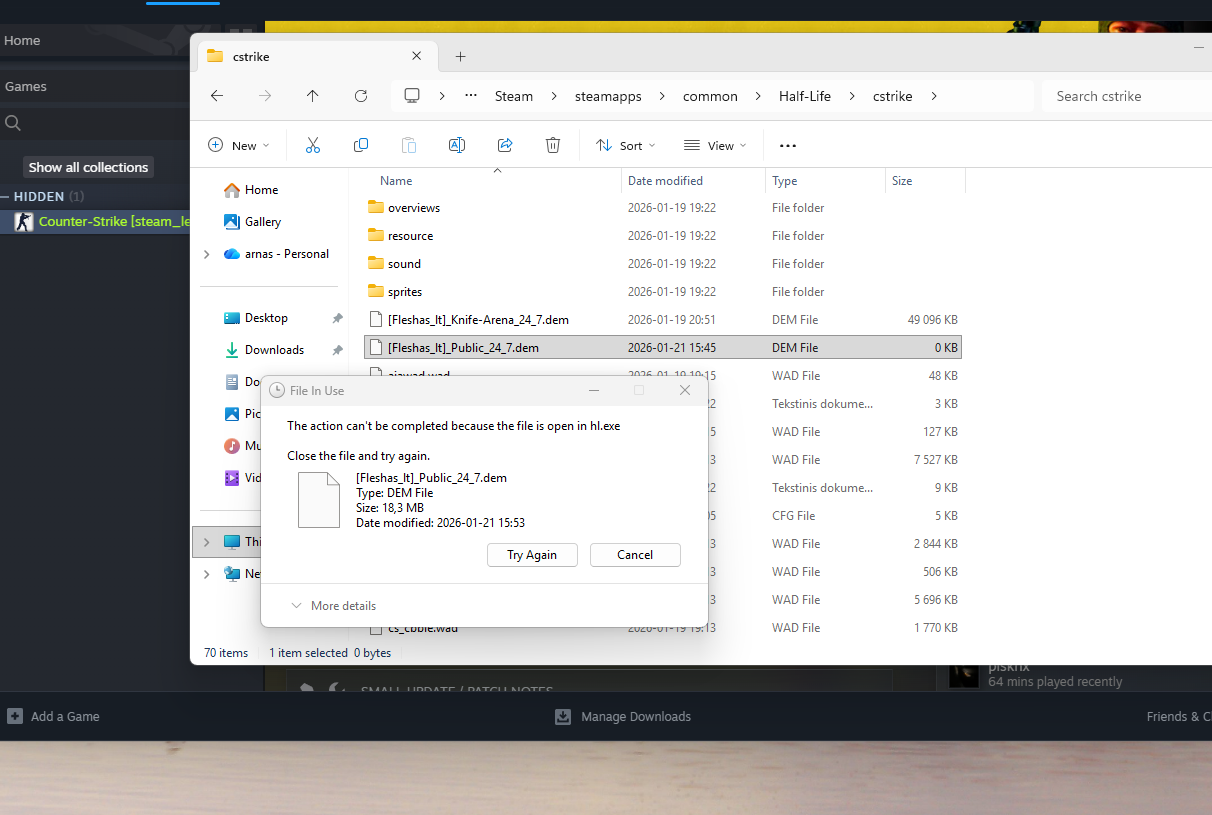
Task: Add a new tab in File Explorer
Action: tap(460, 57)
